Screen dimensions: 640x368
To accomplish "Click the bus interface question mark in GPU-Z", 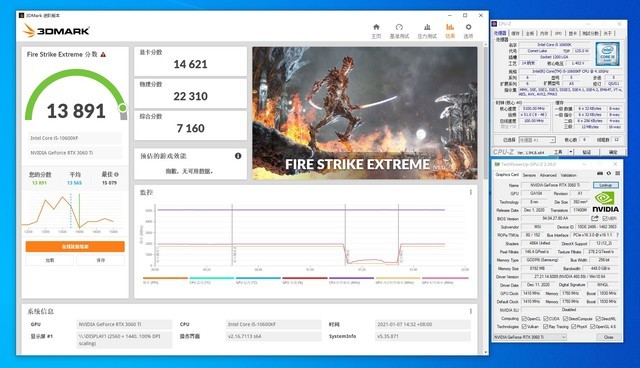I will tap(617, 235).
